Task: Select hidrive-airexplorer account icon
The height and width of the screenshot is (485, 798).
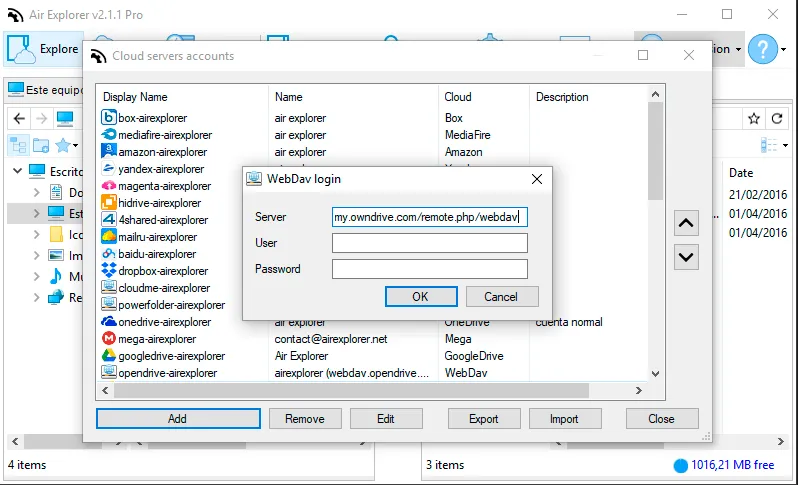Action: (108, 203)
